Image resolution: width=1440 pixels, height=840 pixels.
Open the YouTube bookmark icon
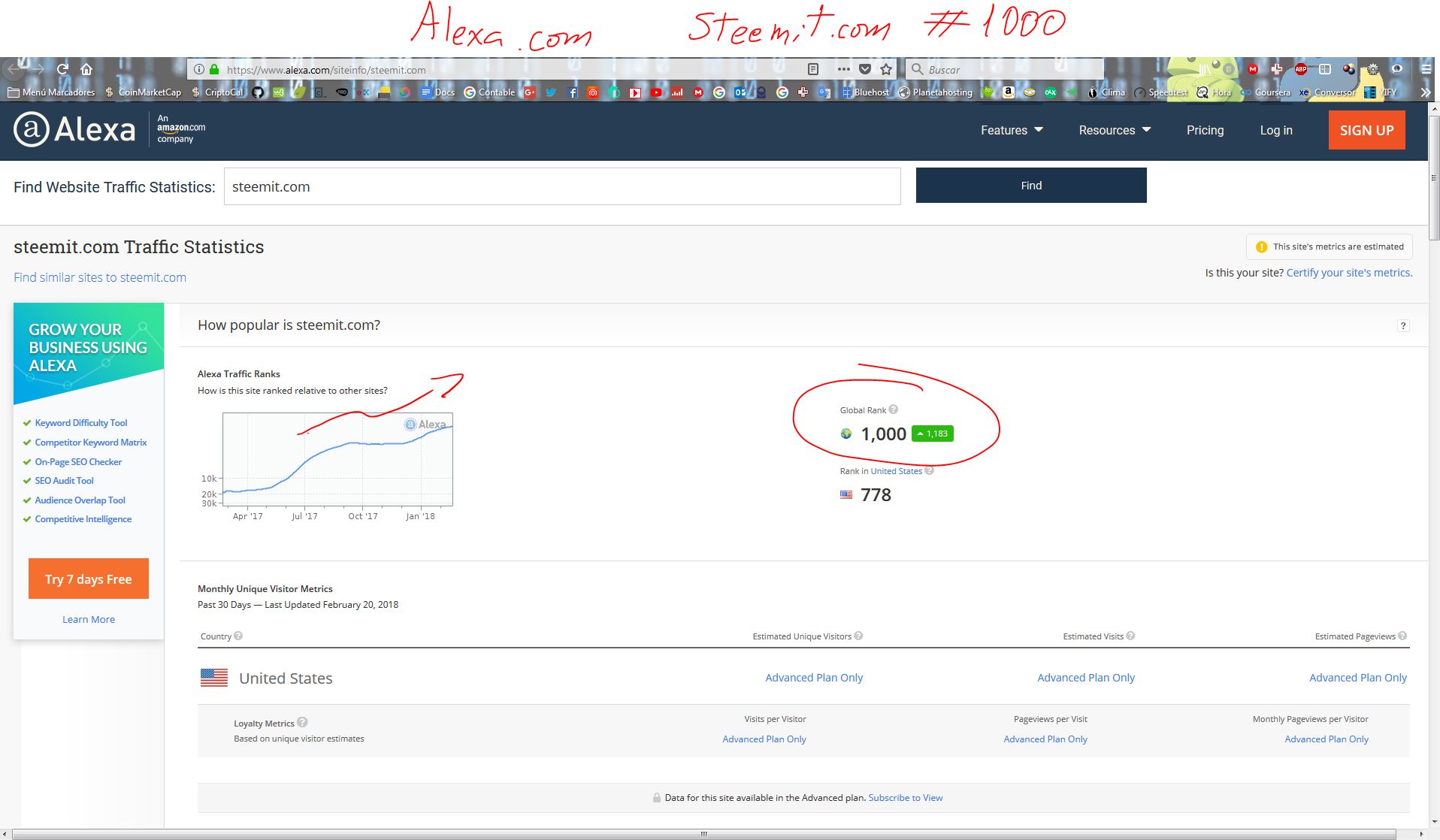point(656,92)
